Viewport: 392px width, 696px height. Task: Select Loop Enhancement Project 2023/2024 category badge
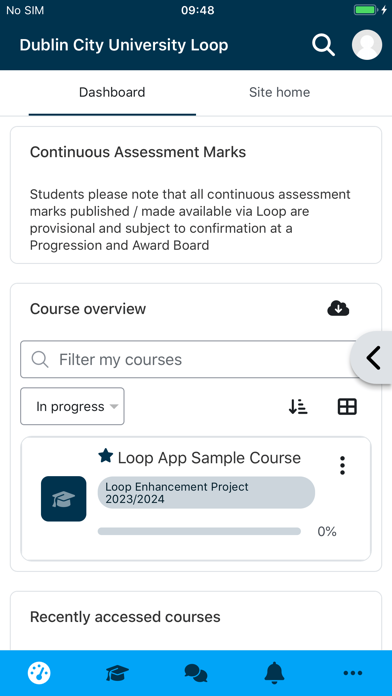coord(206,493)
